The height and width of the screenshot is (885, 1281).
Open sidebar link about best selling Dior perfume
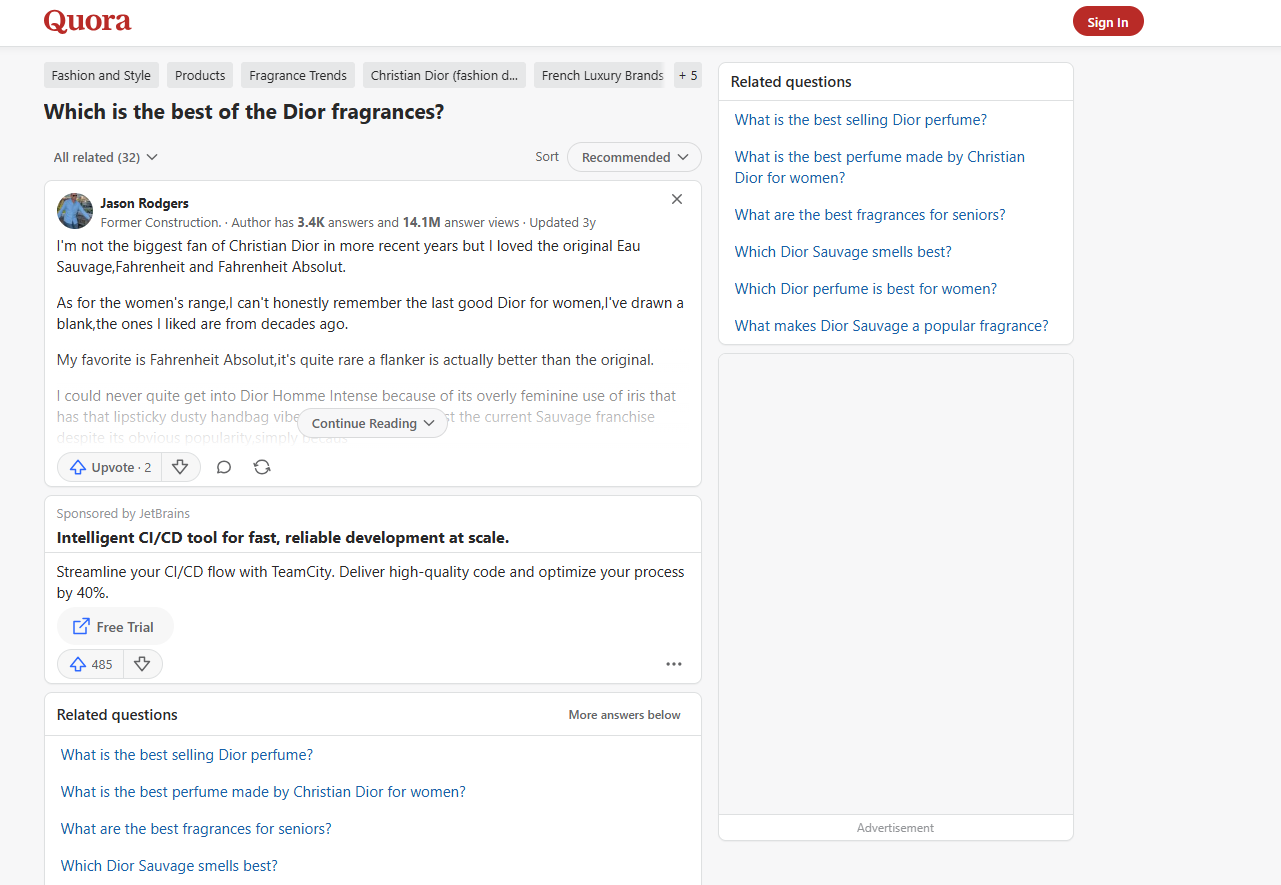point(861,120)
